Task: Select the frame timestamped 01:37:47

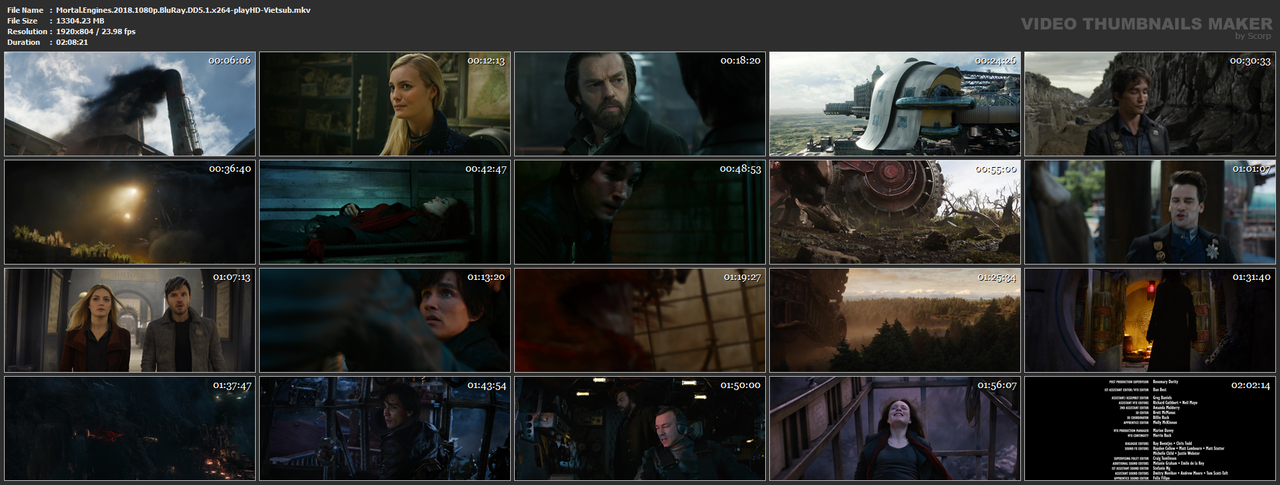Action: (x=130, y=427)
